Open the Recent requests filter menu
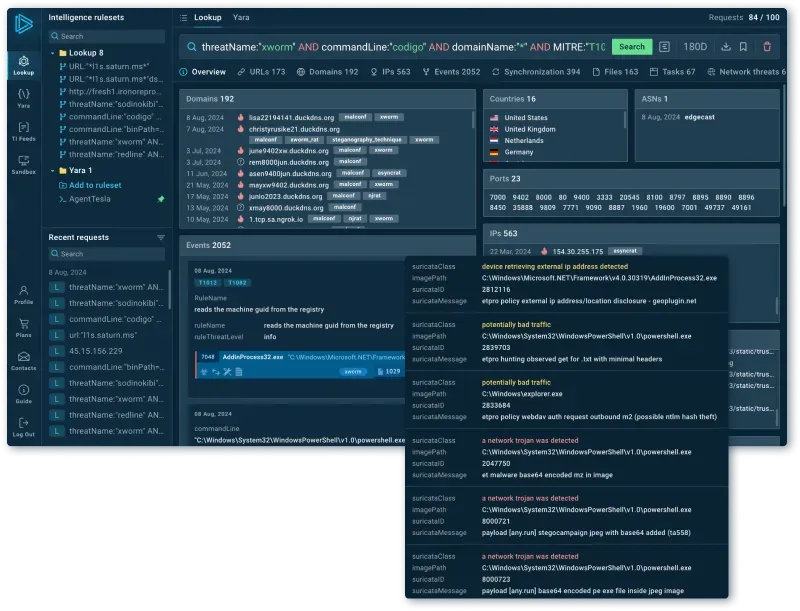Viewport: 800px width, 611px height. pos(161,238)
